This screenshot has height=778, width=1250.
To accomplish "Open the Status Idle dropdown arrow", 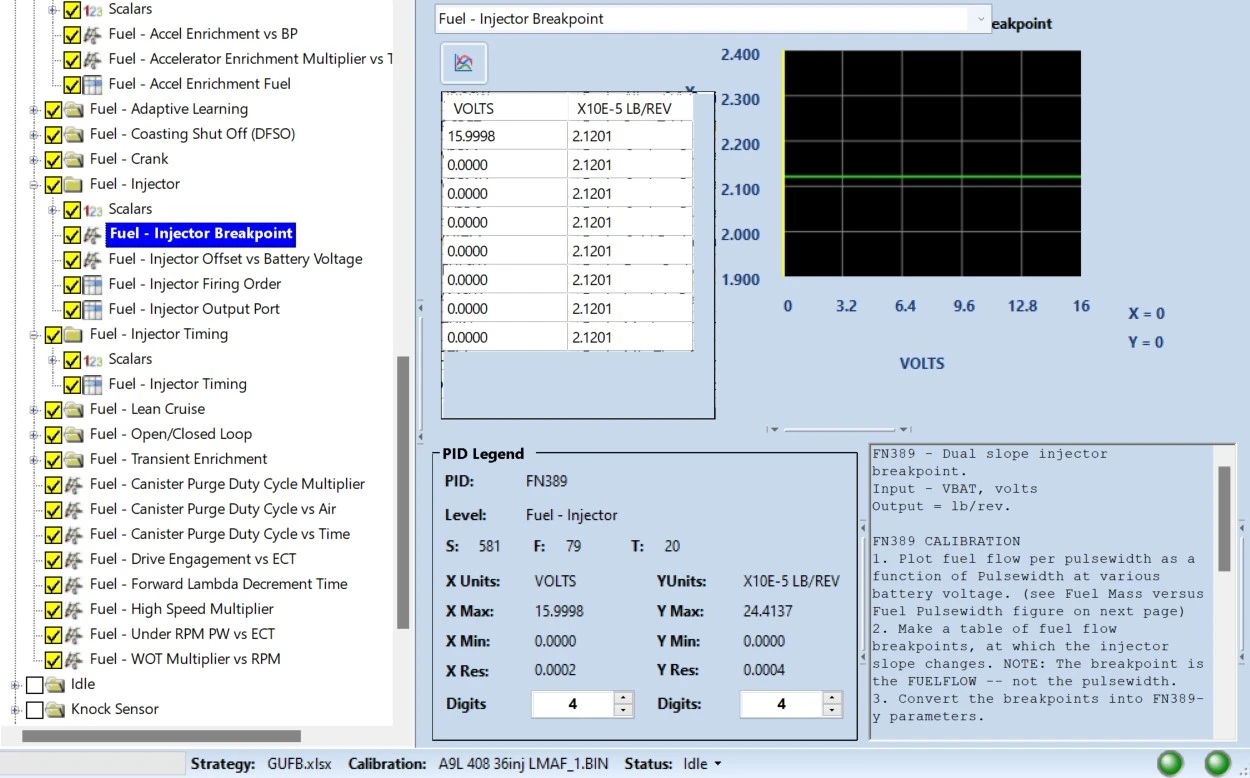I will [x=717, y=765].
